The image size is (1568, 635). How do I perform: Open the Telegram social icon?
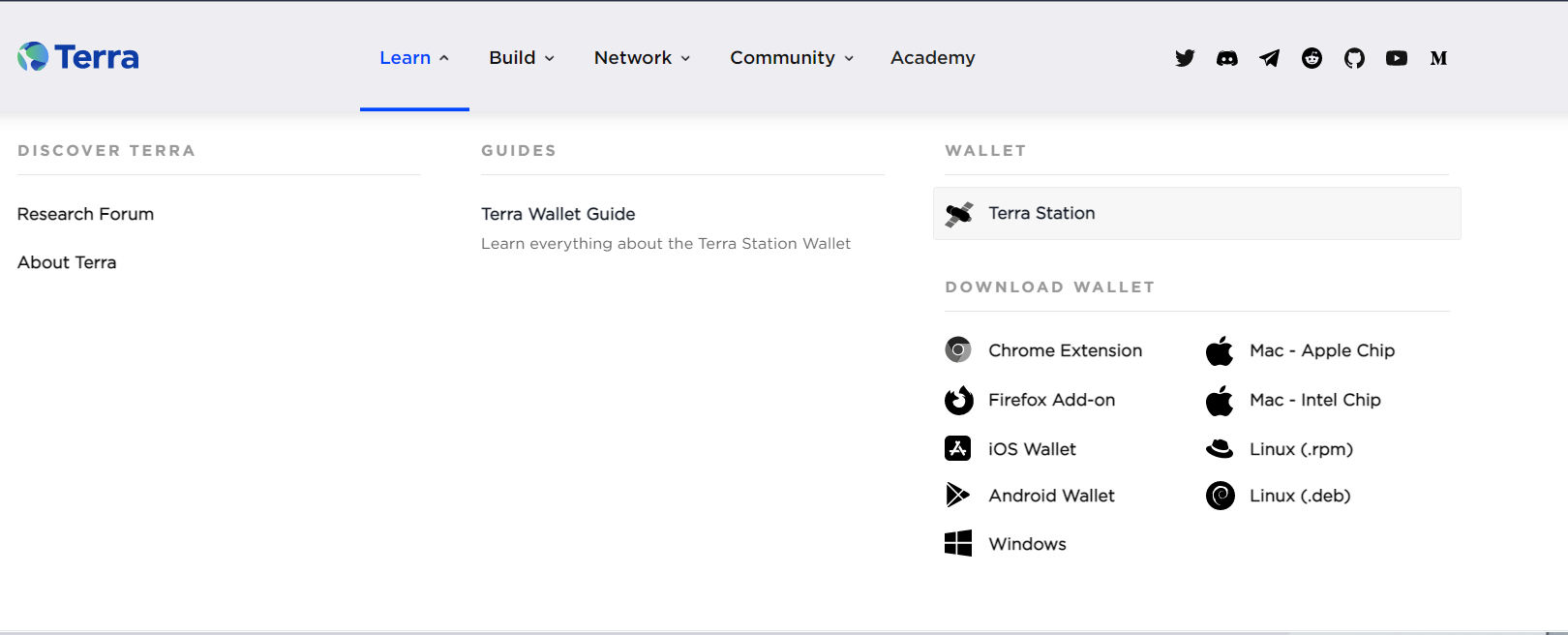(1270, 58)
